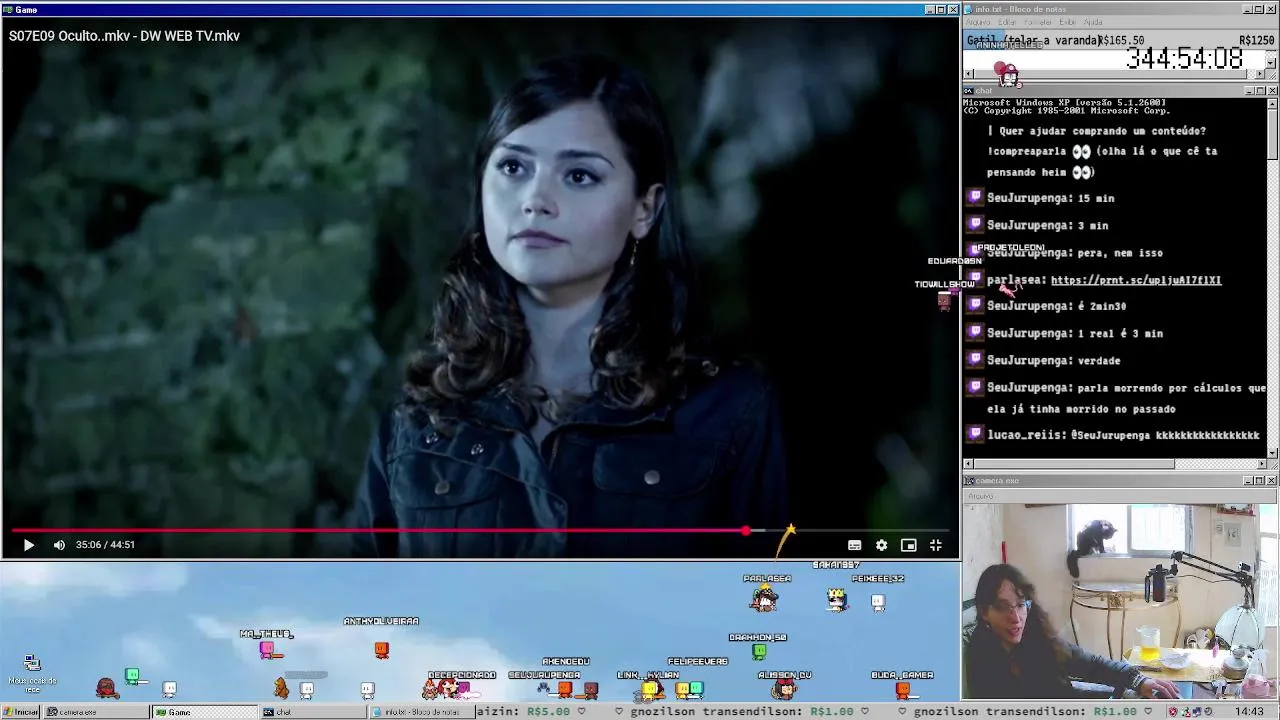Open the Editar menu in Notepad

(x=1007, y=22)
